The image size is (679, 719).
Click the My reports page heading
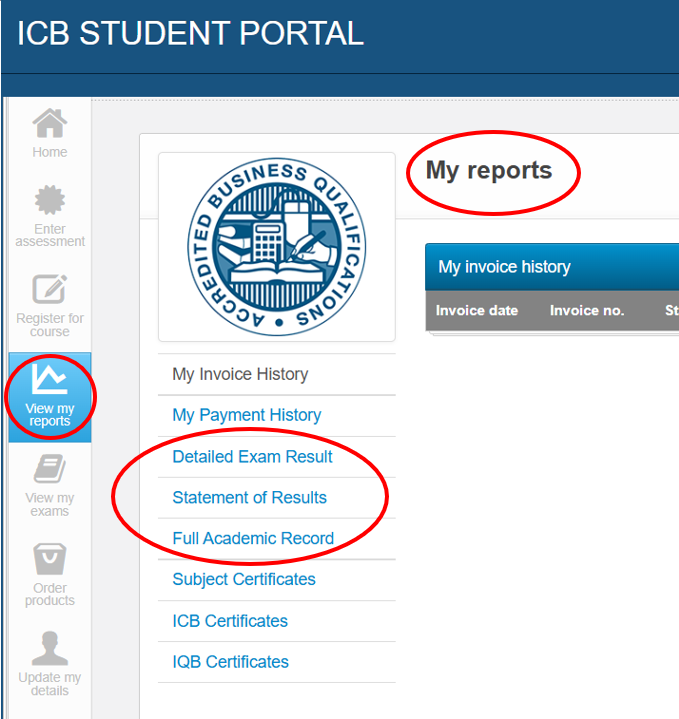tap(489, 171)
